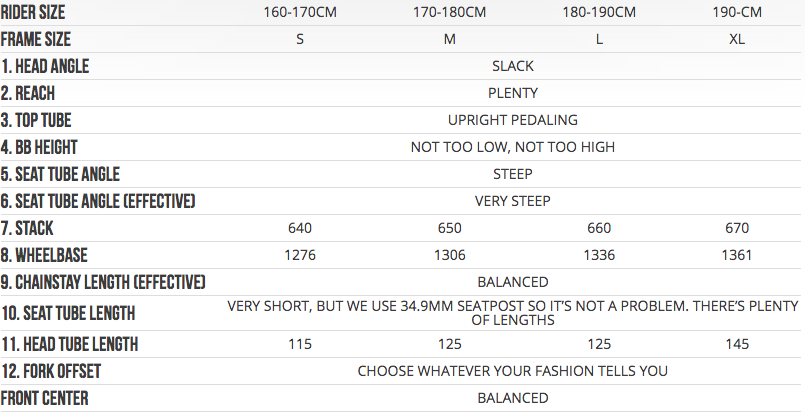The image size is (805, 415).
Task: Select frame size XL
Action: pos(737,39)
